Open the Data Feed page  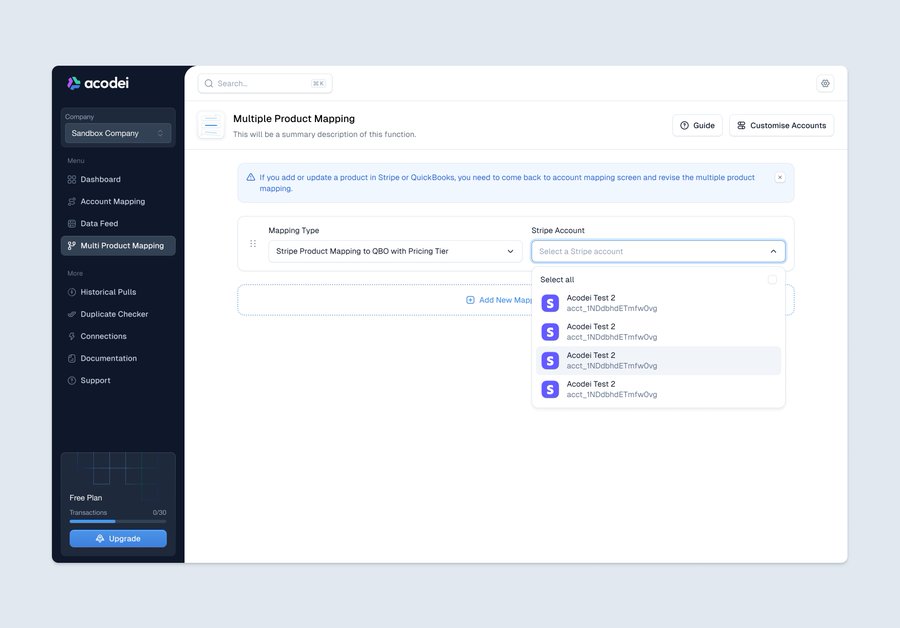[x=118, y=223]
